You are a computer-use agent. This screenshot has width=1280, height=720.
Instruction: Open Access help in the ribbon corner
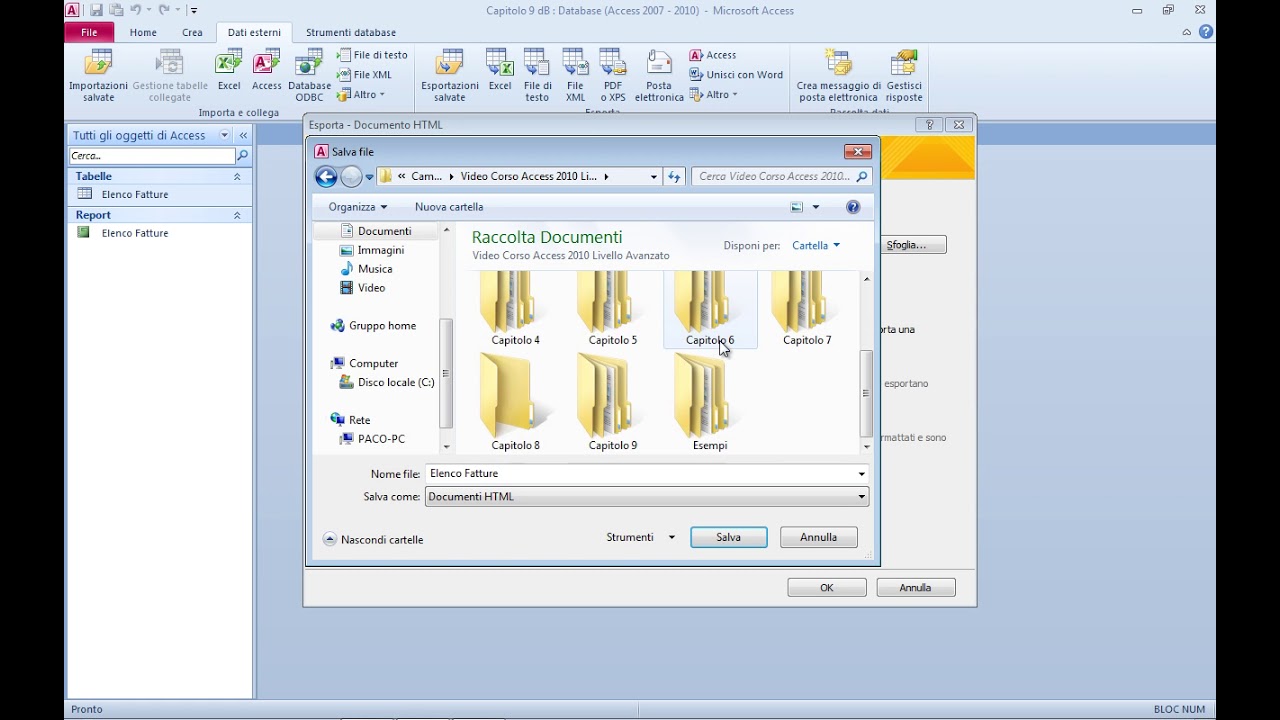[1206, 32]
